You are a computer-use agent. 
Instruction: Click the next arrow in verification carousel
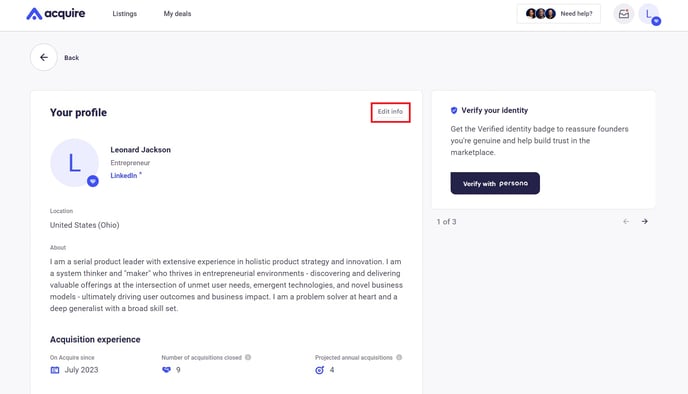645,221
